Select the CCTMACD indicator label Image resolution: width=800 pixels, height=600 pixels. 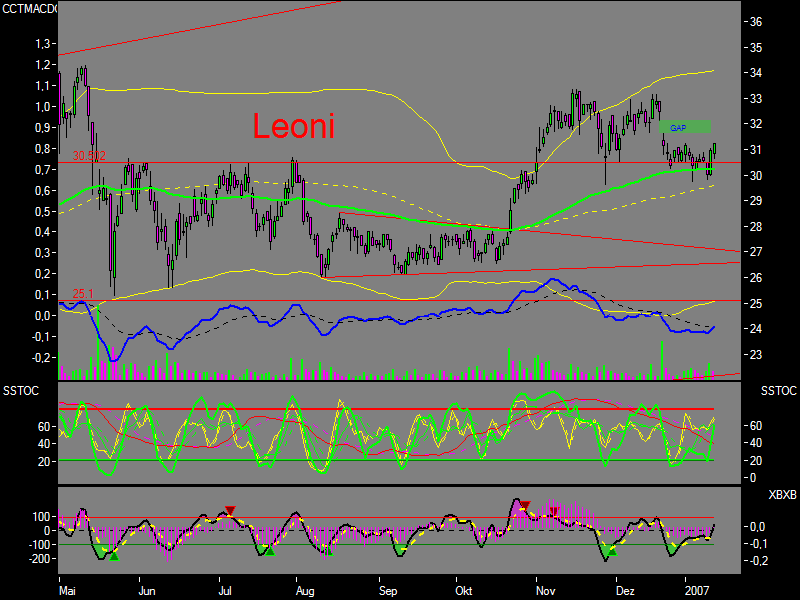pos(30,8)
